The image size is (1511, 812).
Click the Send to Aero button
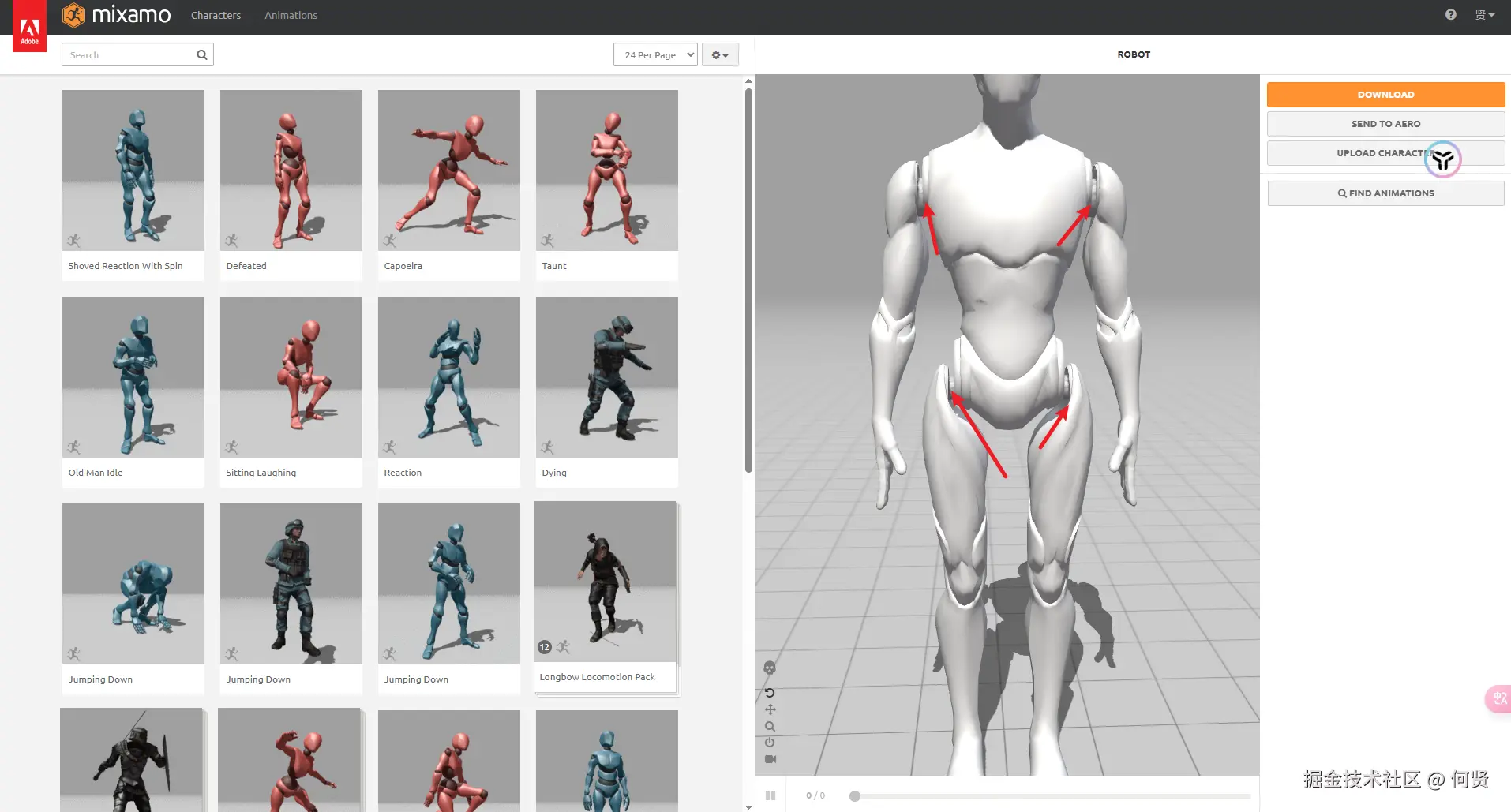tap(1385, 124)
